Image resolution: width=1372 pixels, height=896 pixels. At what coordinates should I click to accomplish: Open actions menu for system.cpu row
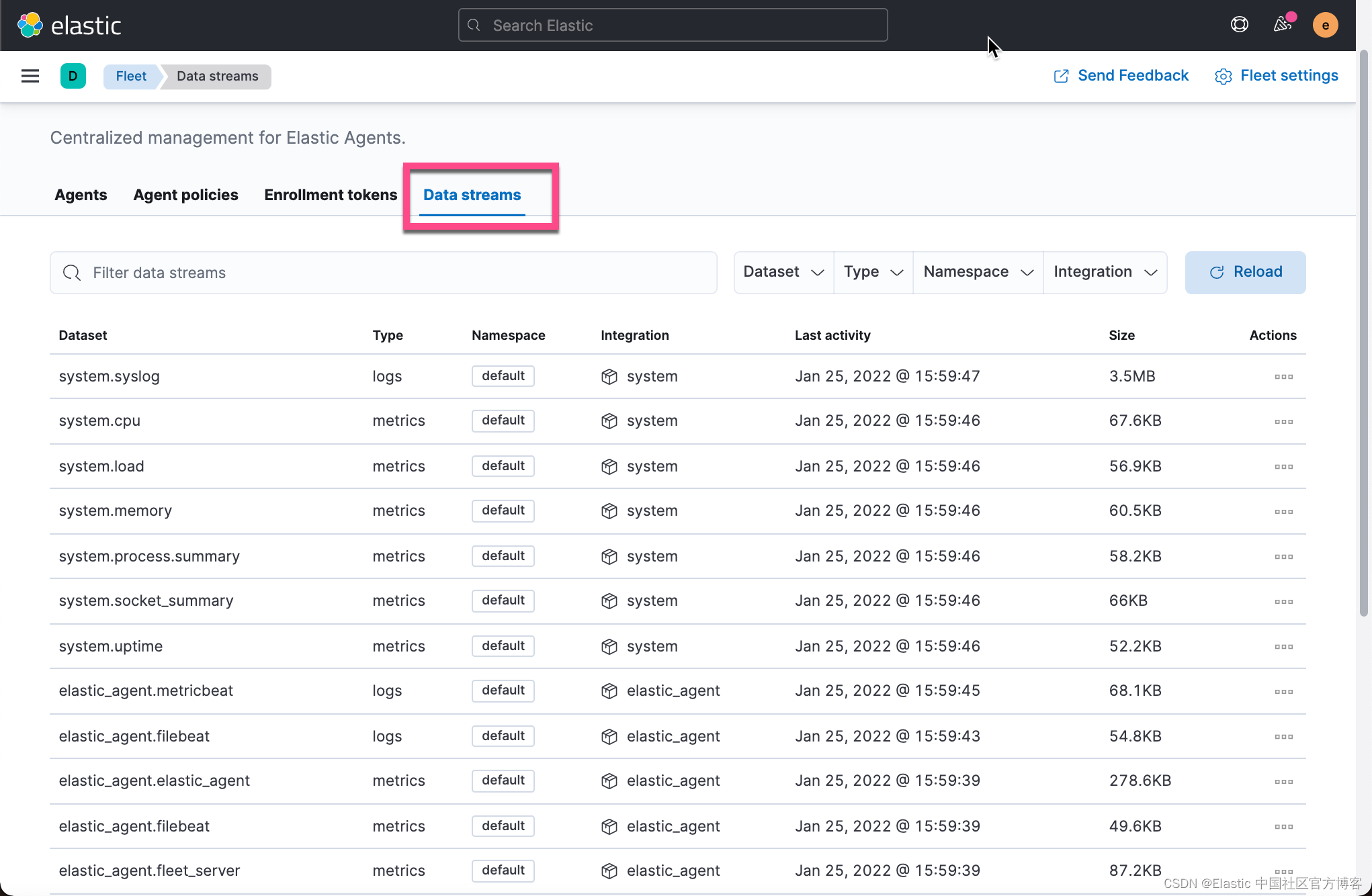[x=1283, y=422]
